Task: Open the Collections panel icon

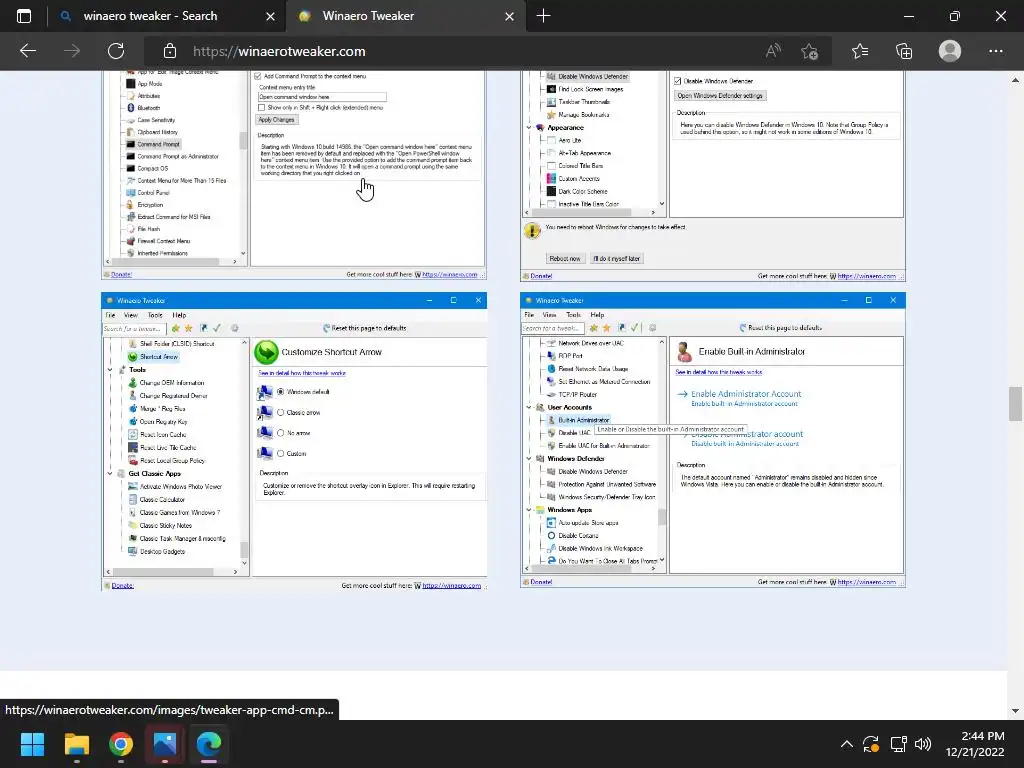Action: coord(904,51)
